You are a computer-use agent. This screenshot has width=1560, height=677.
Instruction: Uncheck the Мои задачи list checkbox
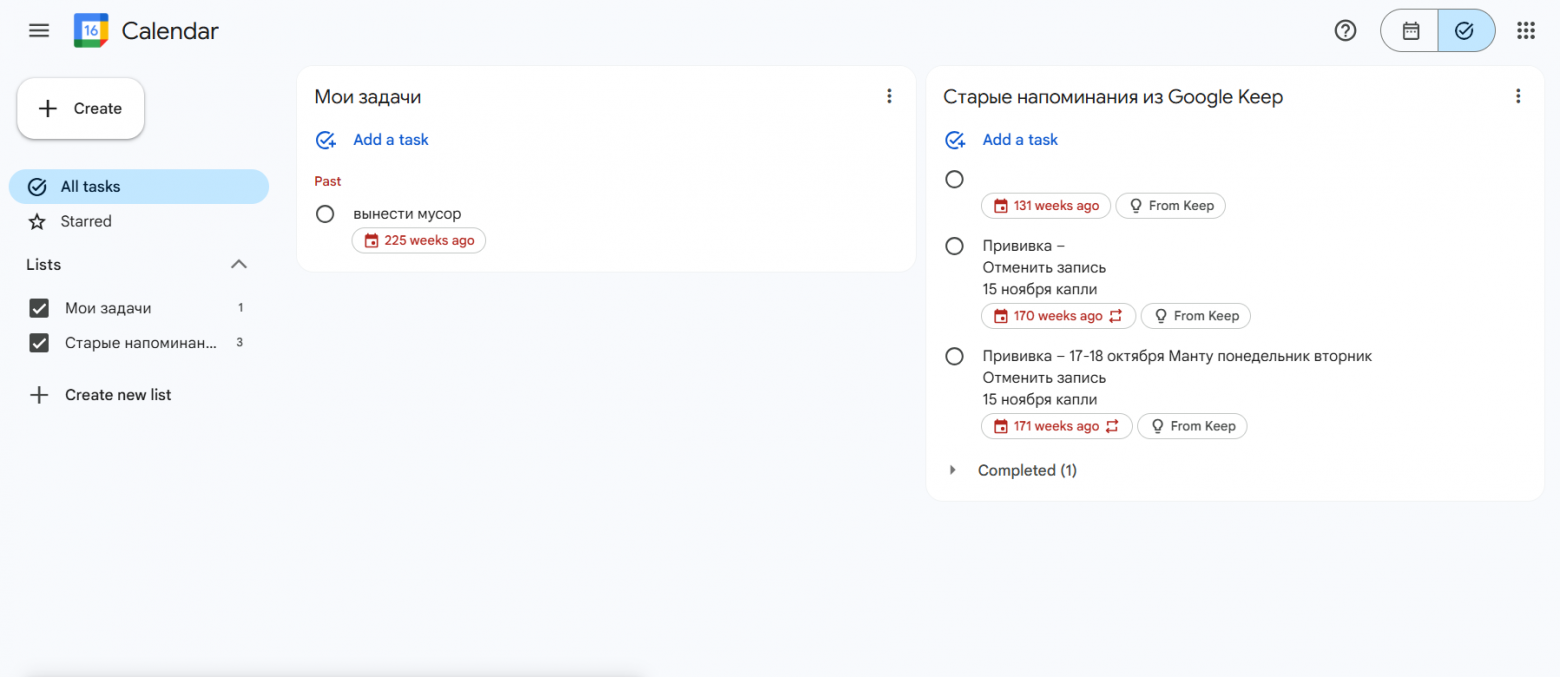(40, 308)
